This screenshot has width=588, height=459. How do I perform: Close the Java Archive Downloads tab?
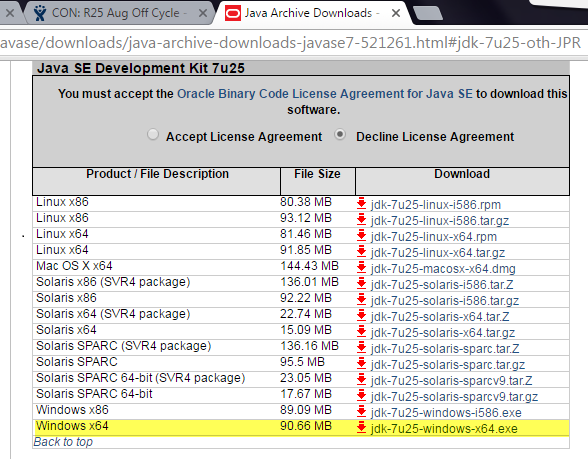[x=395, y=14]
